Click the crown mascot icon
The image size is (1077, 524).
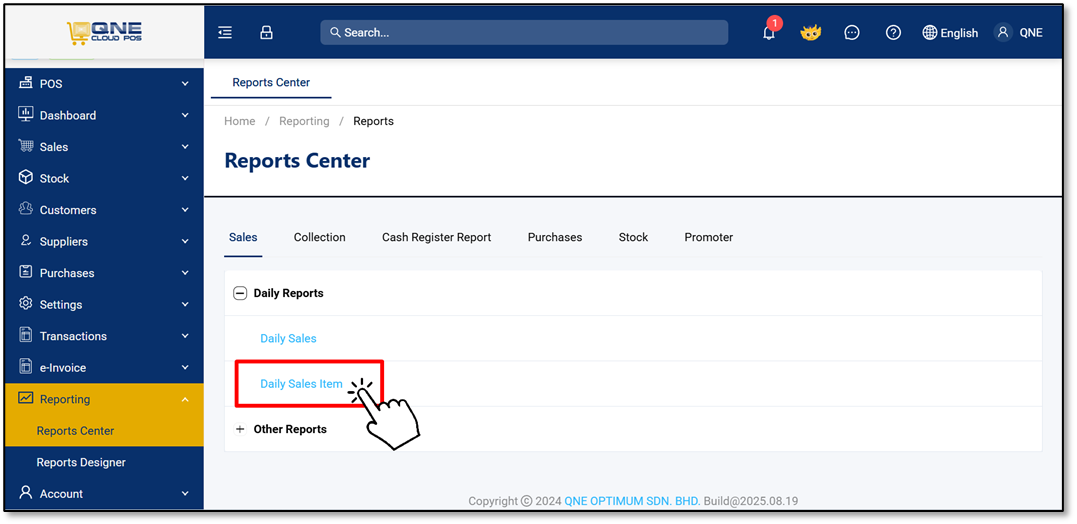coord(811,32)
